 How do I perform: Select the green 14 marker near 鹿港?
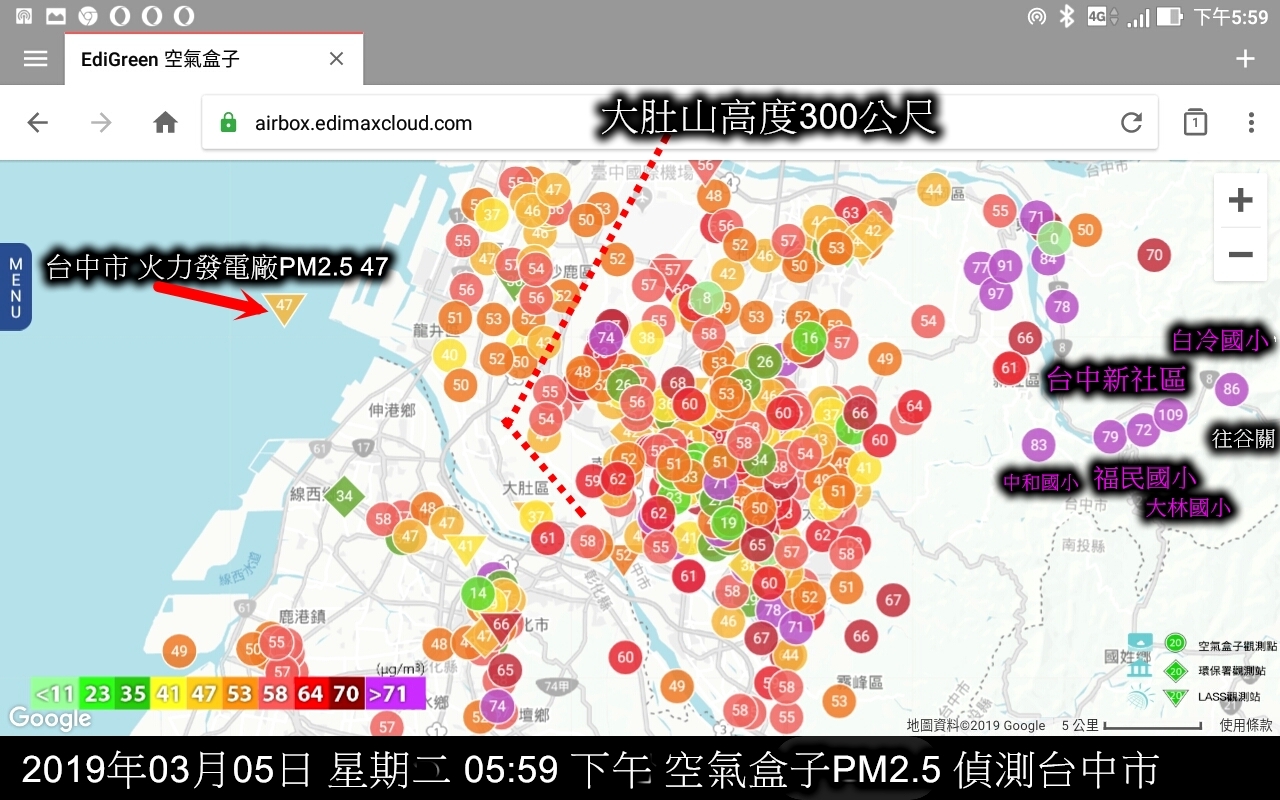point(478,593)
